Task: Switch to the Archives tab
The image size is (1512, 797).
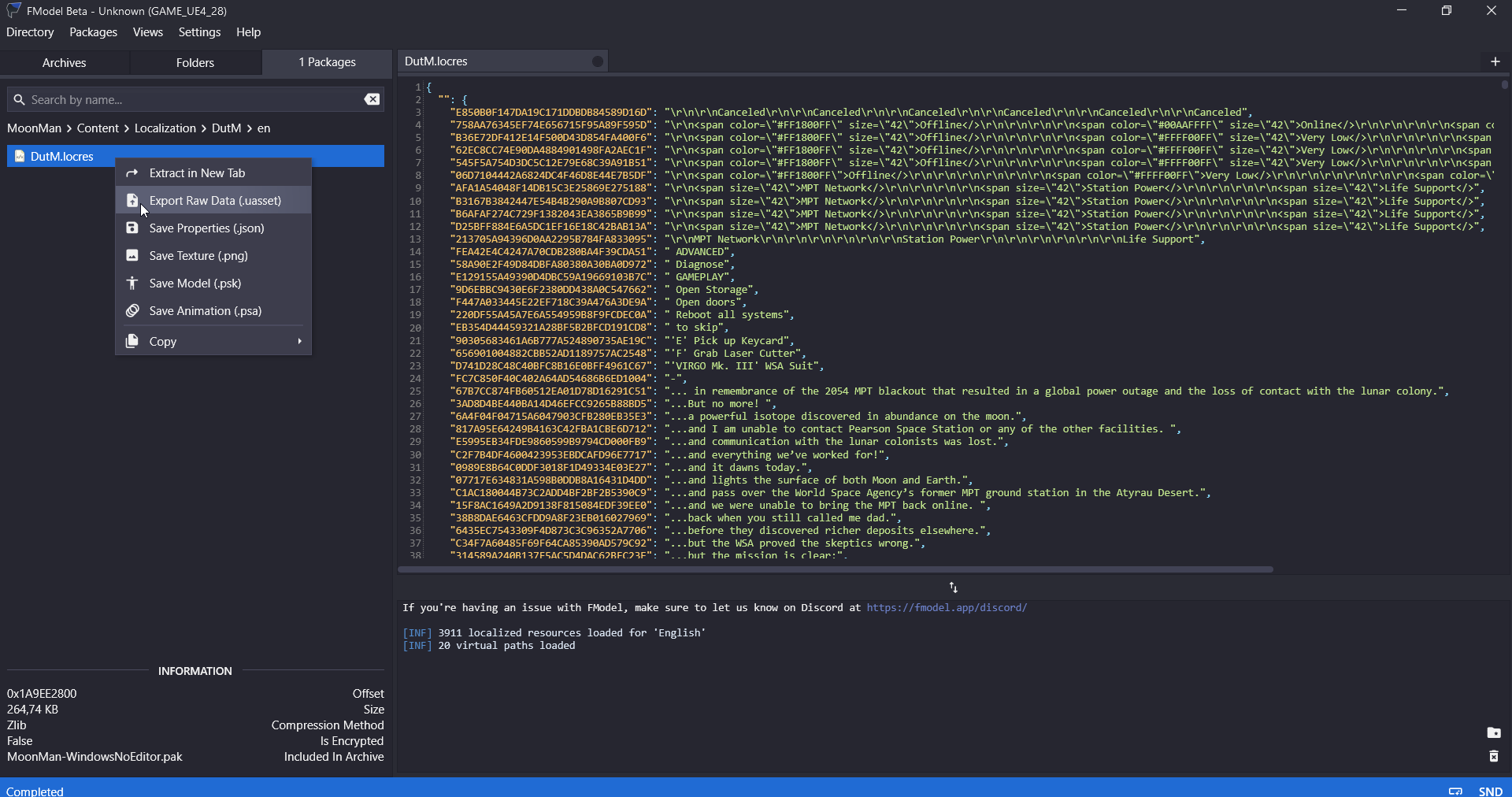Action: (65, 62)
